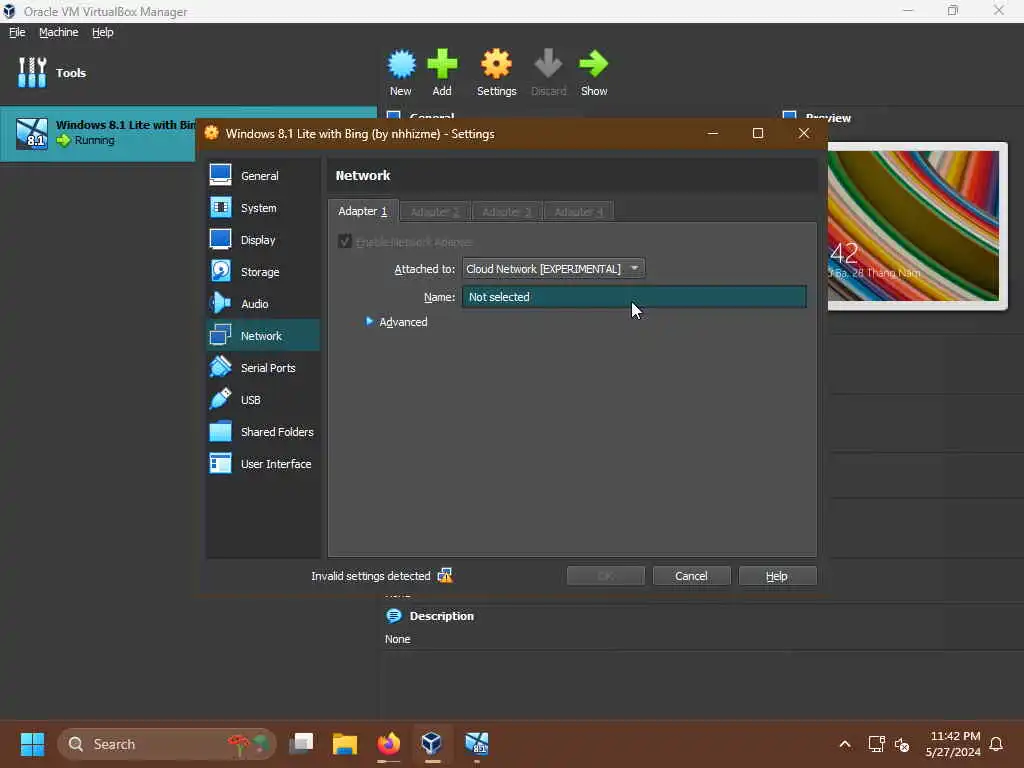Click the invalid settings warning icon
This screenshot has height=768, width=1024.
click(445, 575)
